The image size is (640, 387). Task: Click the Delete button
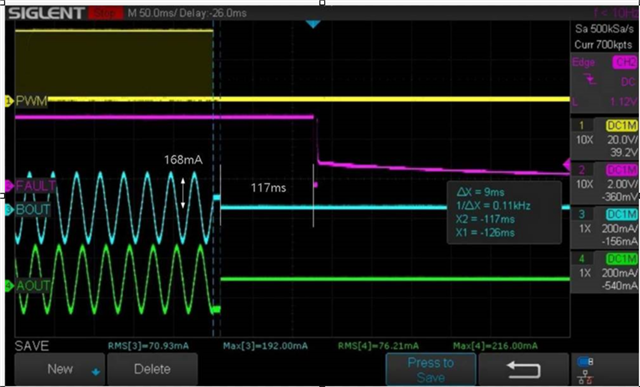tap(152, 369)
